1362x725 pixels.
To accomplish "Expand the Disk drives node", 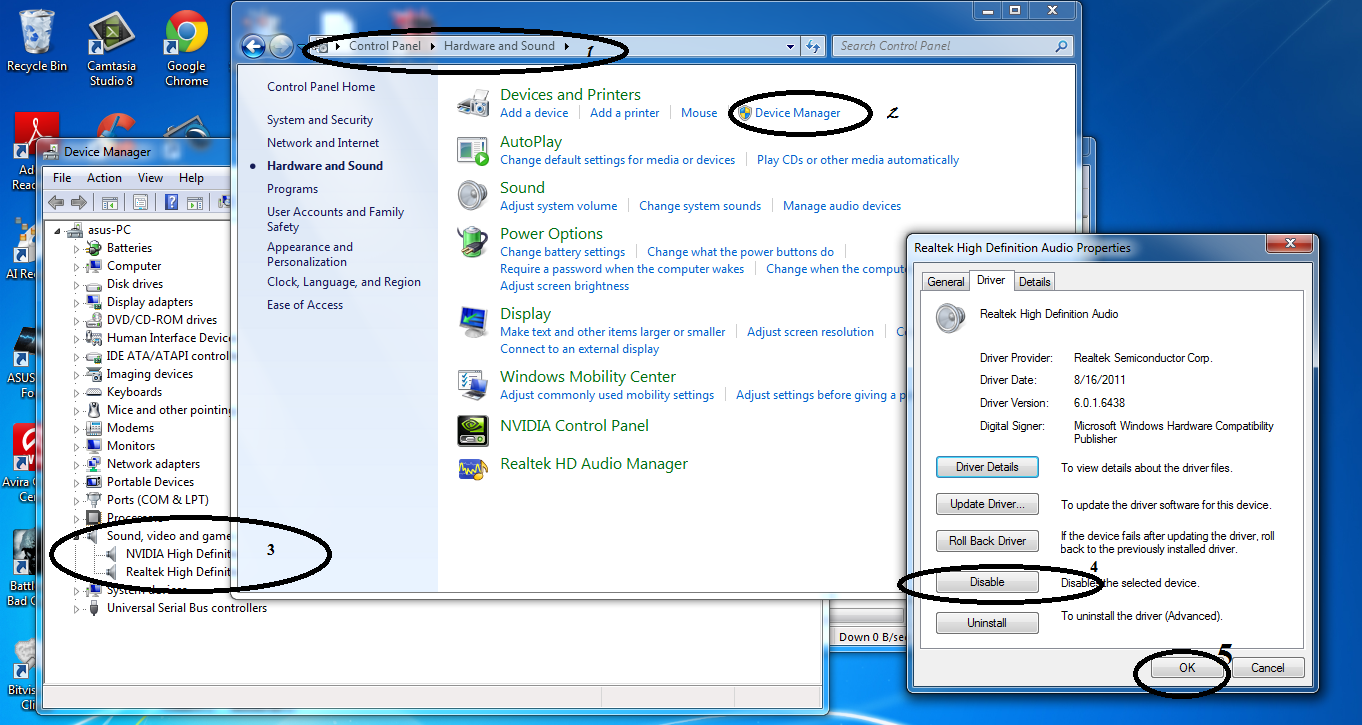I will click(76, 285).
